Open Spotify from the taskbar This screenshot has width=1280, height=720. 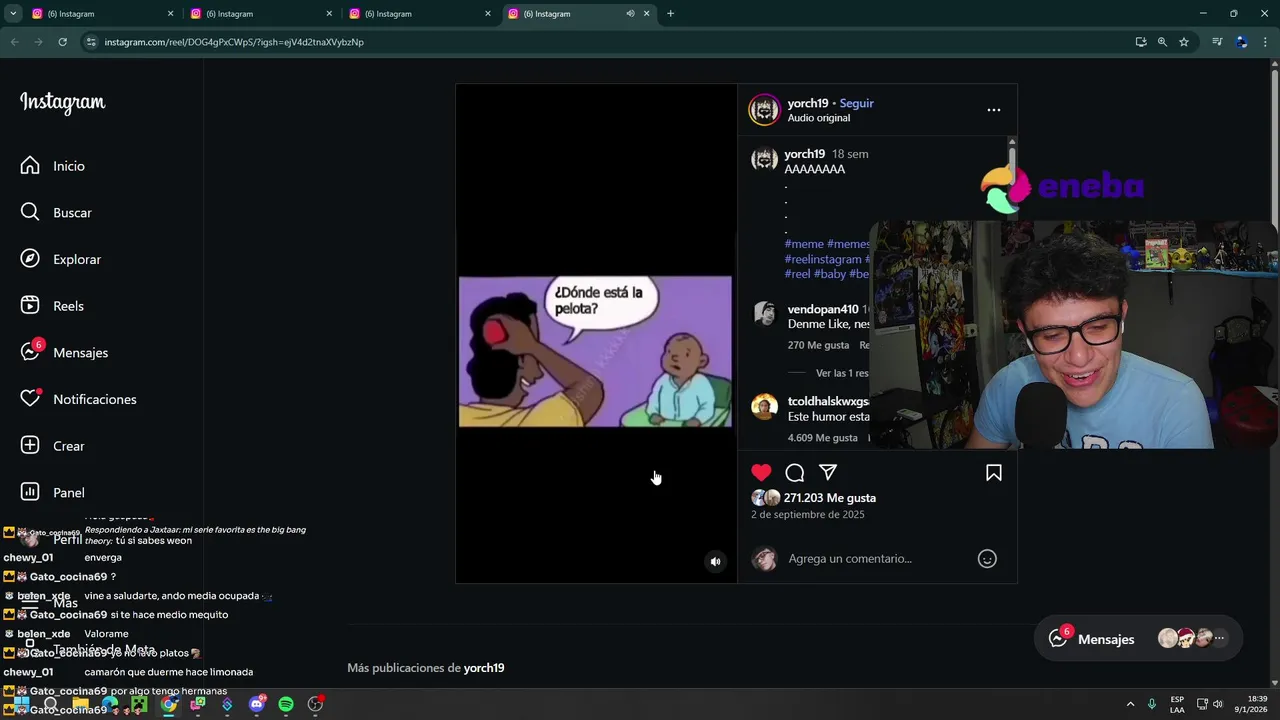[286, 704]
